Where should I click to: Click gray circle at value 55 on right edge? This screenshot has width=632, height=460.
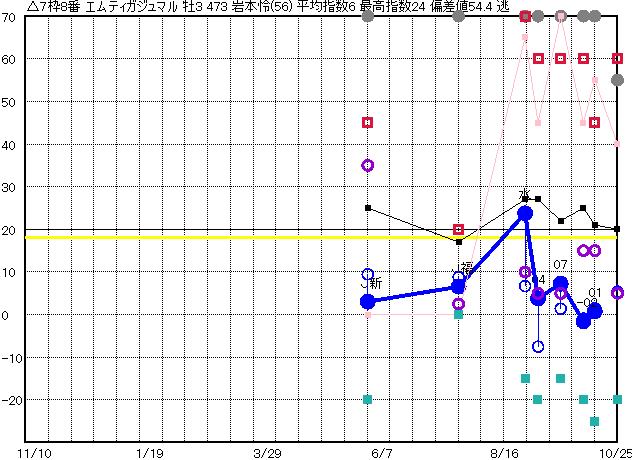617,80
